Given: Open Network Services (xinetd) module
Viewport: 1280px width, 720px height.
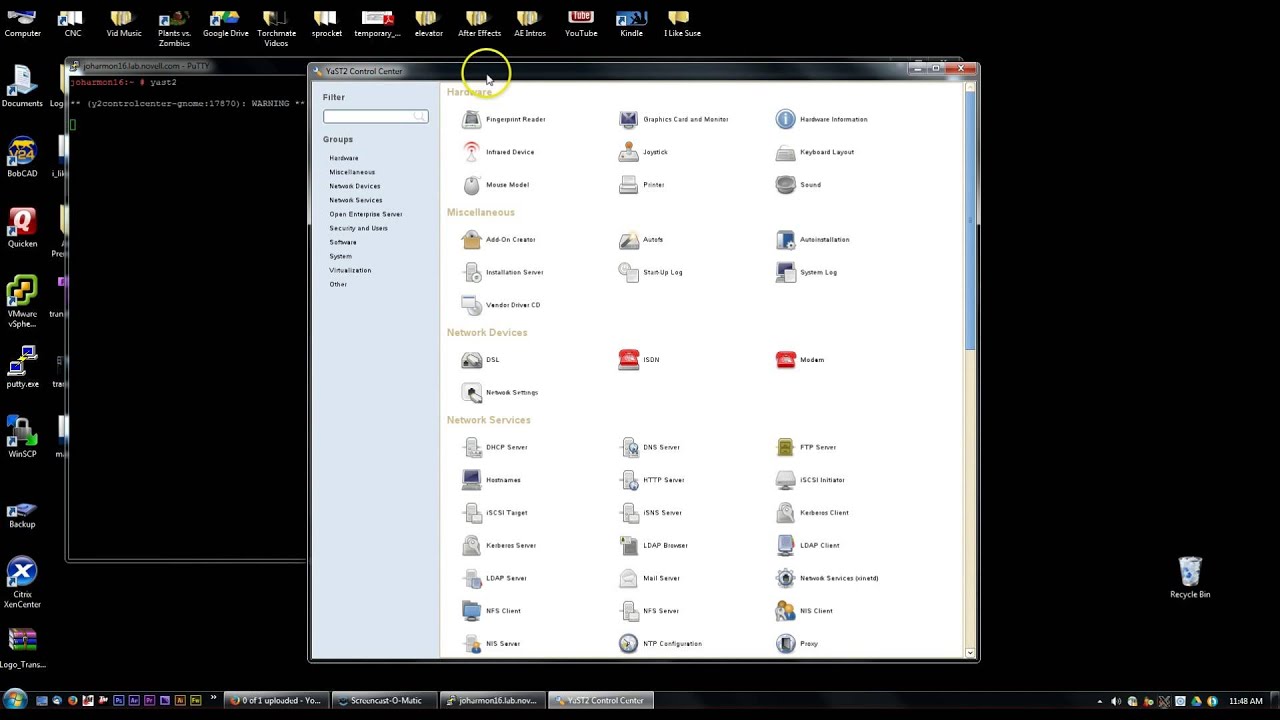Looking at the screenshot, I should point(828,578).
